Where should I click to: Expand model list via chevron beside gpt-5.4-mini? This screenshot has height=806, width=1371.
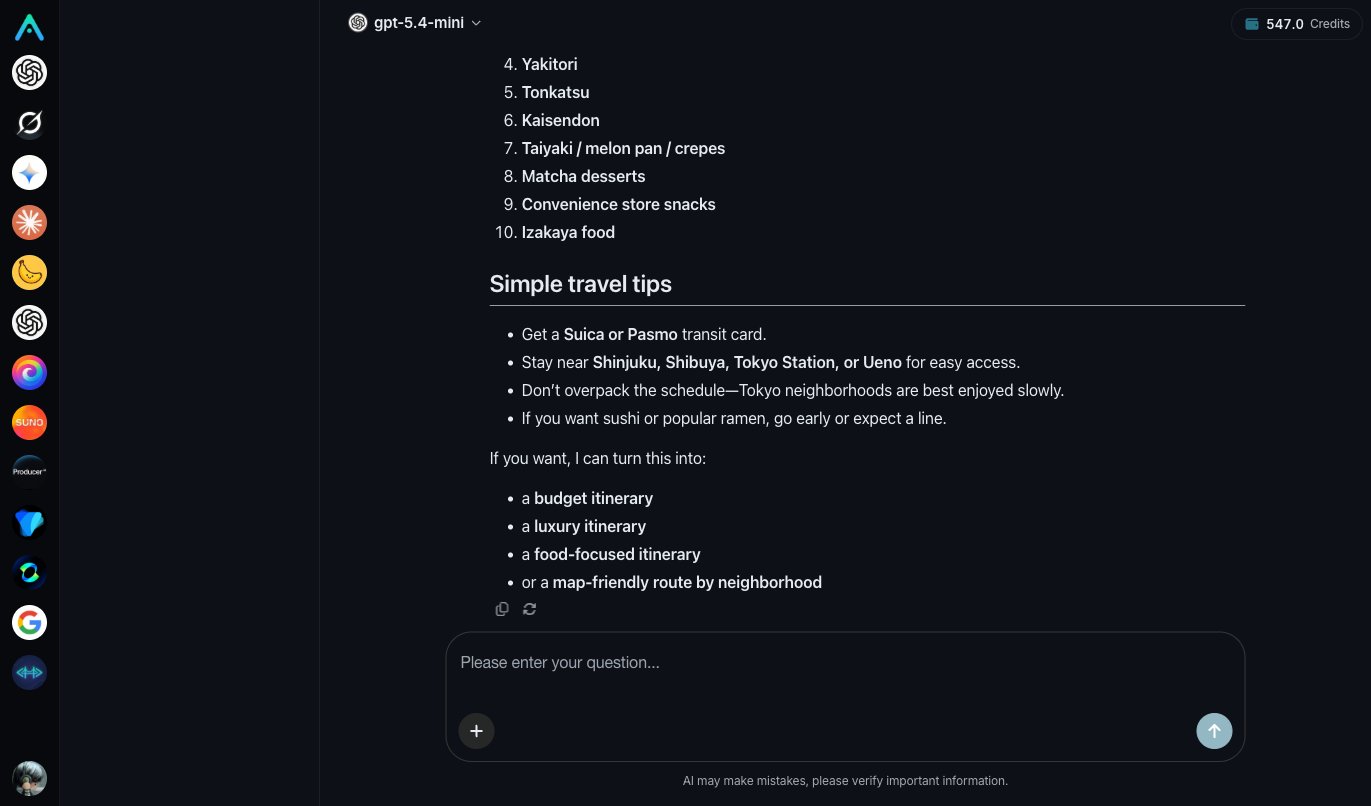coord(476,23)
